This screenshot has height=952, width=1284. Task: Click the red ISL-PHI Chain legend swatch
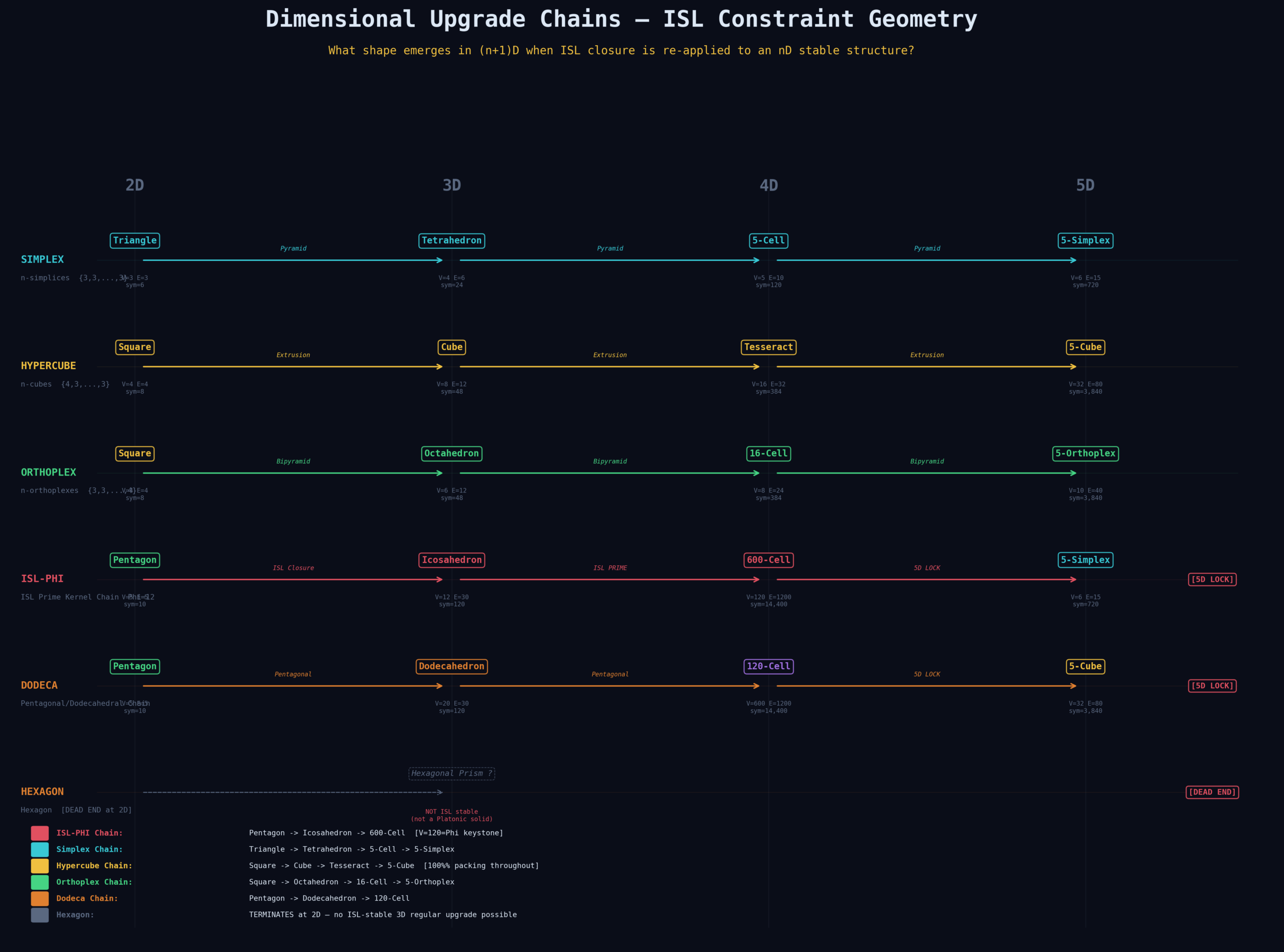40,833
